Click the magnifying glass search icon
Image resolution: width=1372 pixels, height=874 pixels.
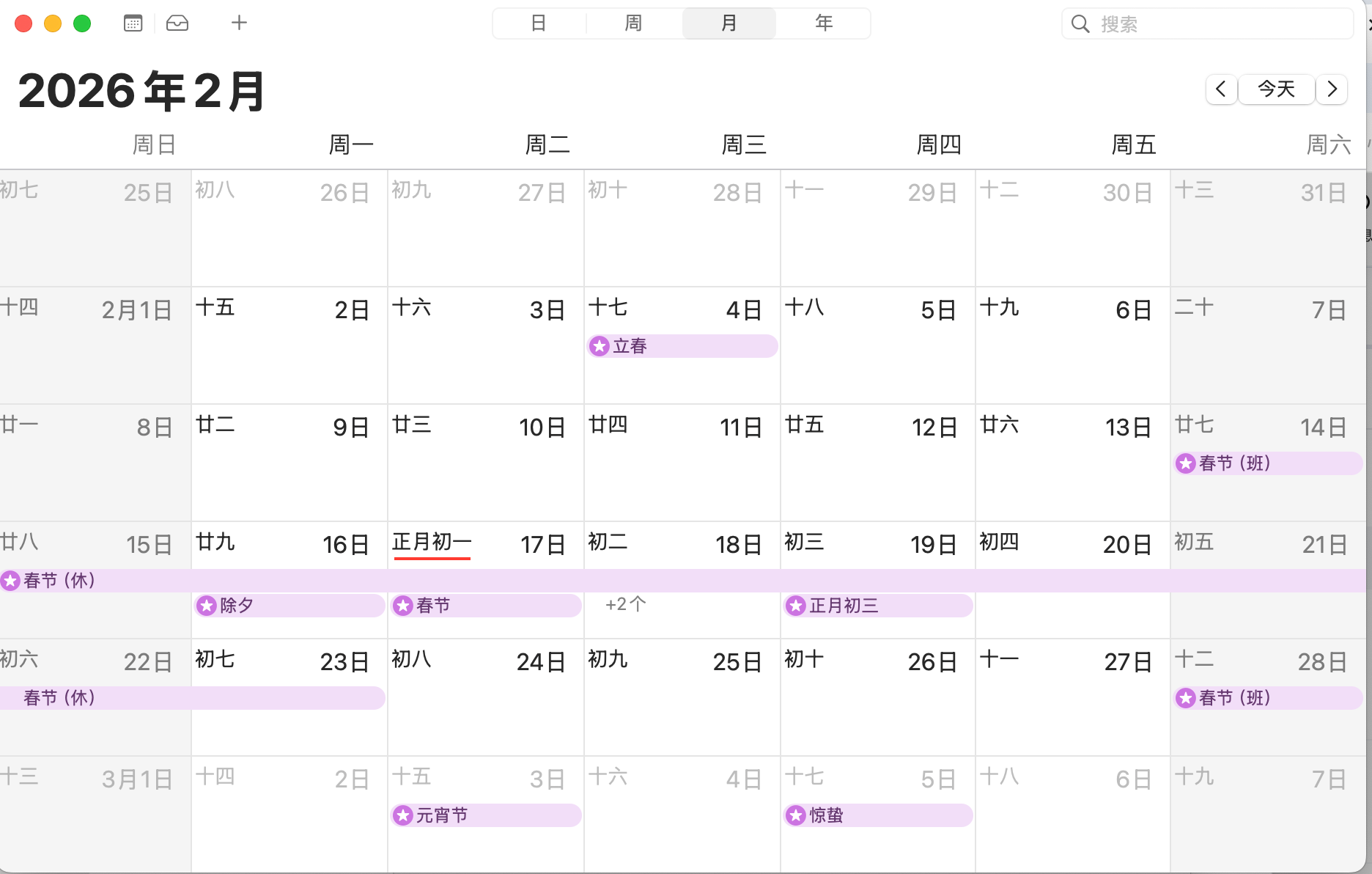[x=1080, y=24]
